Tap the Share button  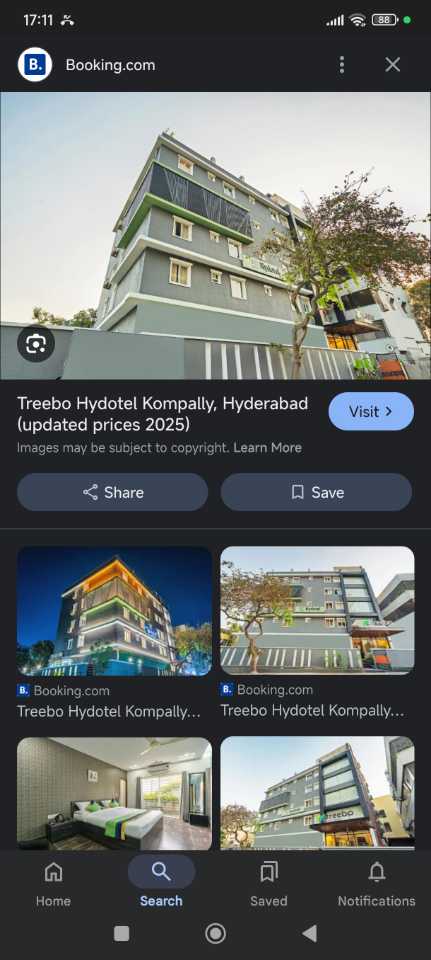[x=113, y=492]
